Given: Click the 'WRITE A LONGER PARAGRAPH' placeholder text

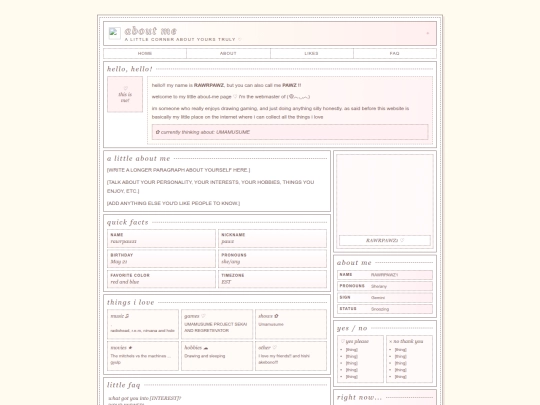Looking at the screenshot, I should (178, 170).
